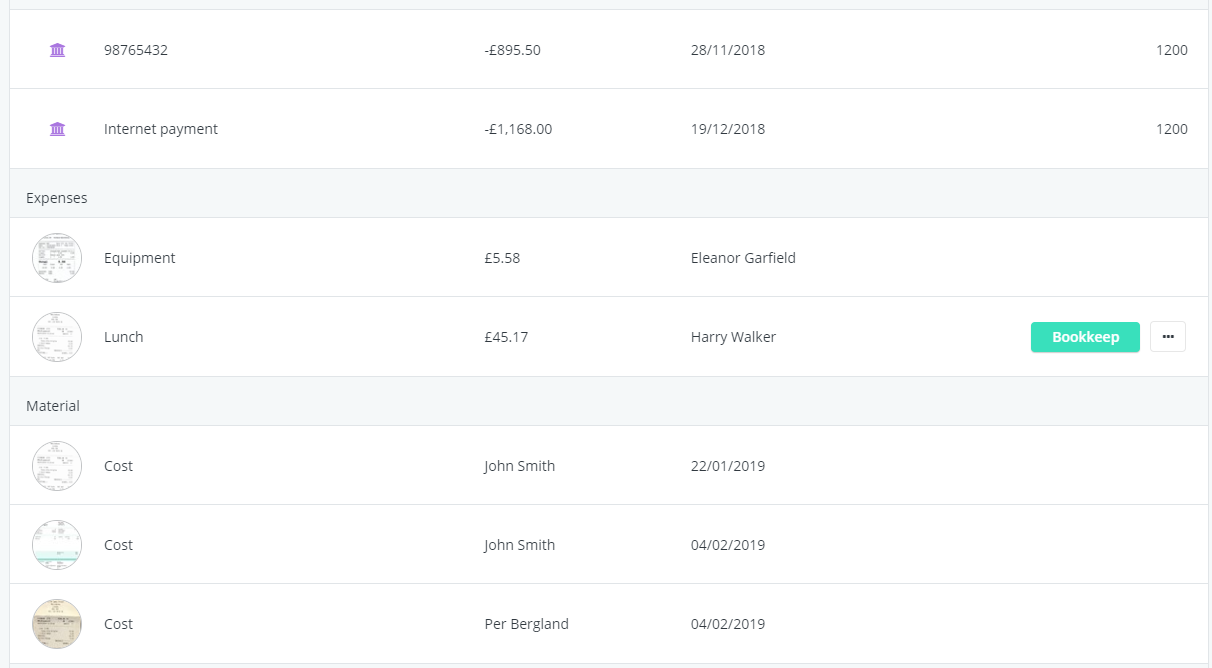Click the Equipment expense label

[140, 258]
